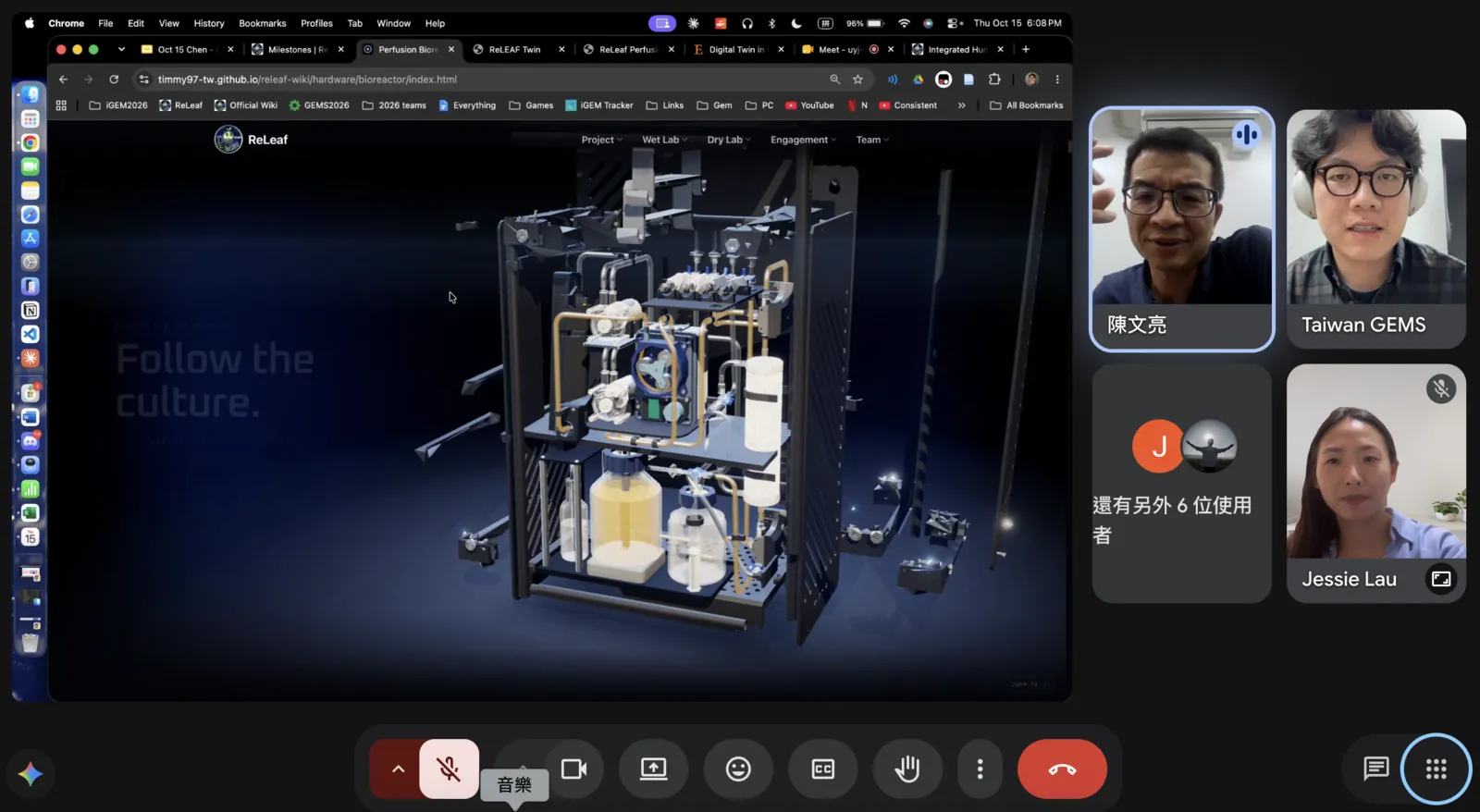Add a new Chrome tab with plus

(1026, 49)
